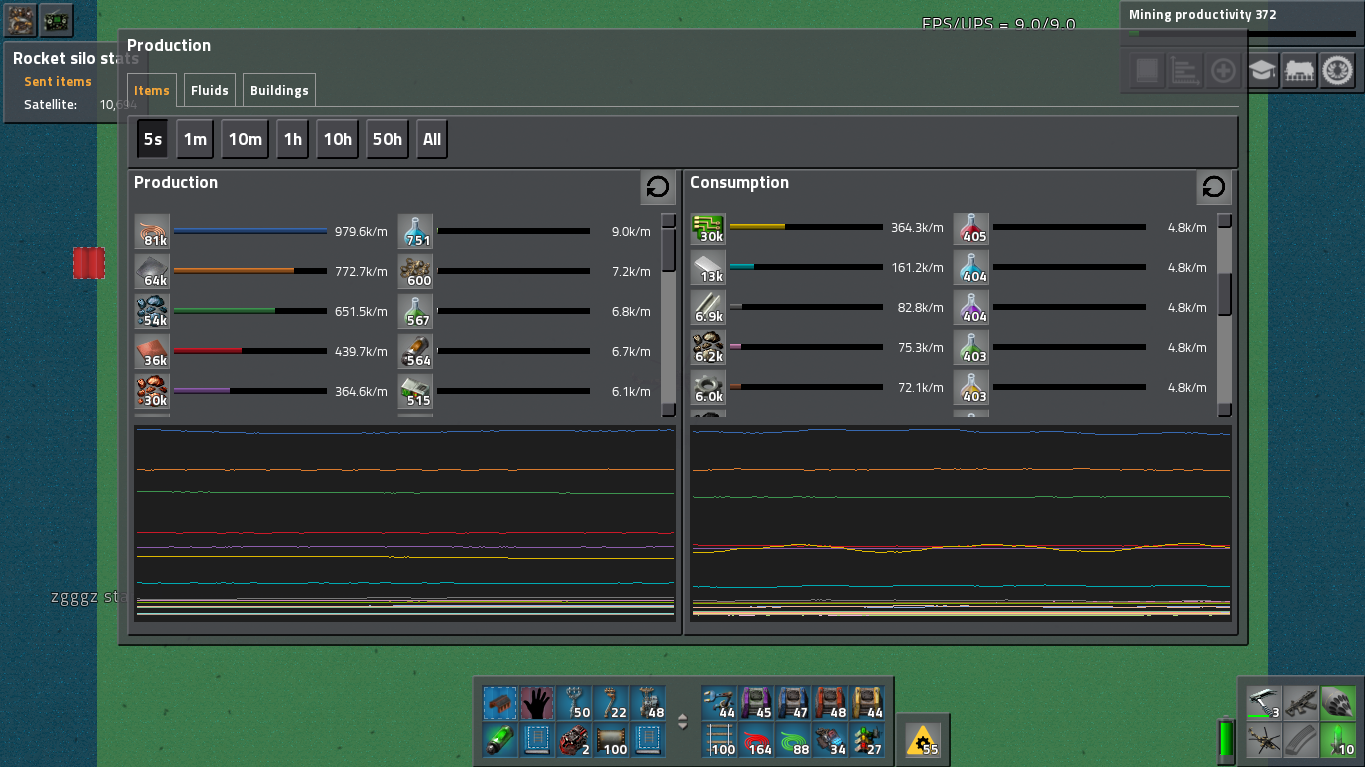1365x767 pixels.
Task: Set time range to 10m
Action: click(x=245, y=139)
